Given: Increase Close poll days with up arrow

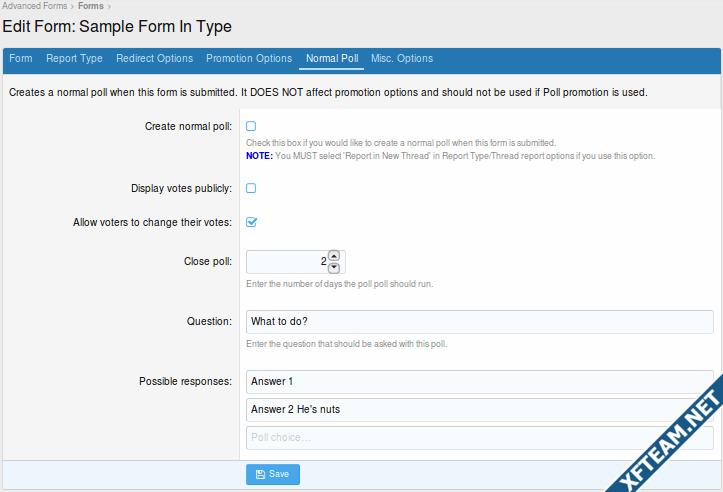Looking at the screenshot, I should (334, 255).
